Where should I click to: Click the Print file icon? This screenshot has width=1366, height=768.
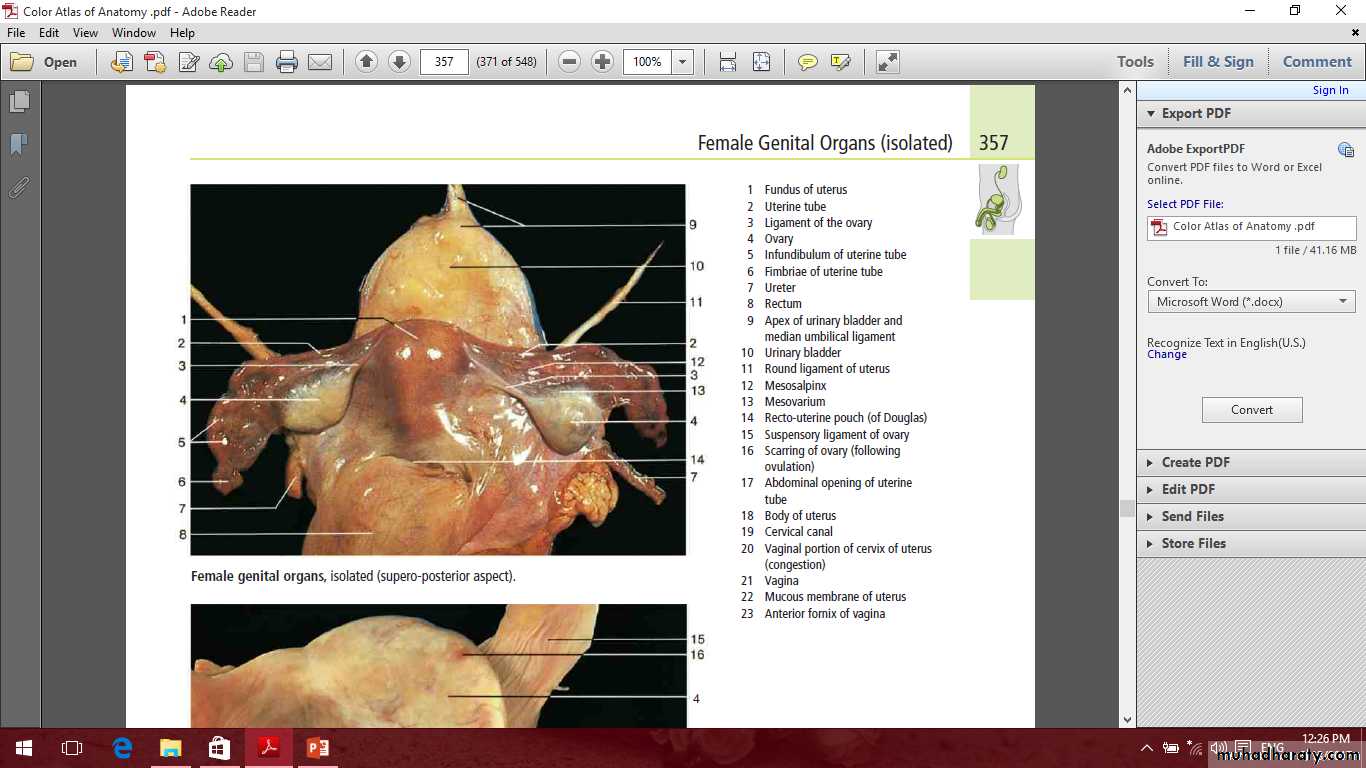tap(287, 62)
